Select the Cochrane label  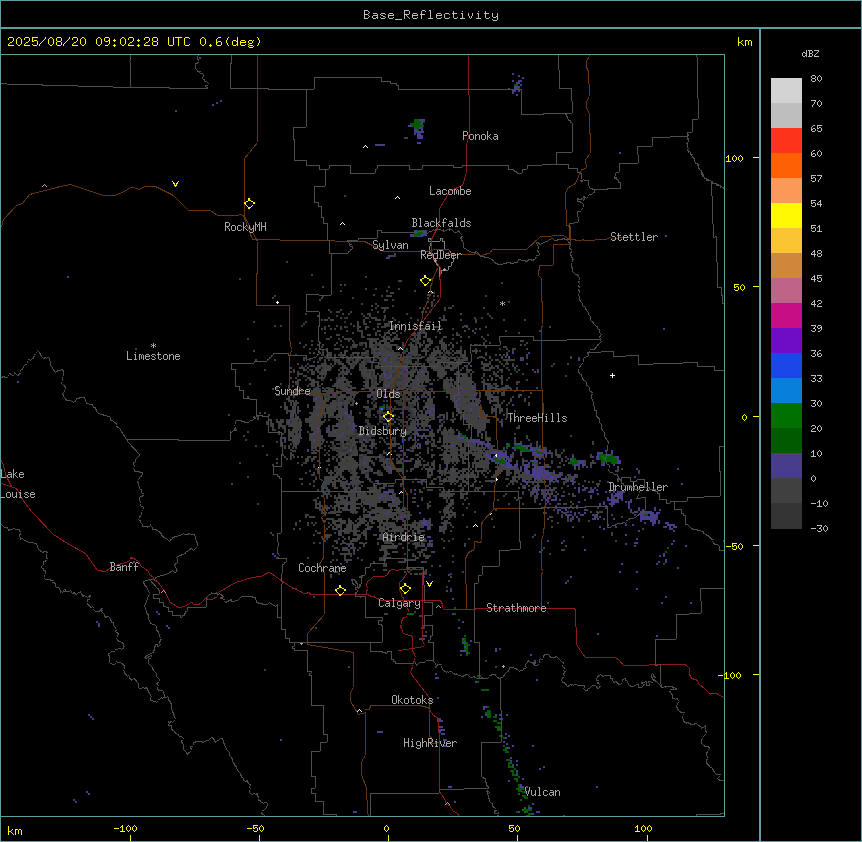coord(322,568)
